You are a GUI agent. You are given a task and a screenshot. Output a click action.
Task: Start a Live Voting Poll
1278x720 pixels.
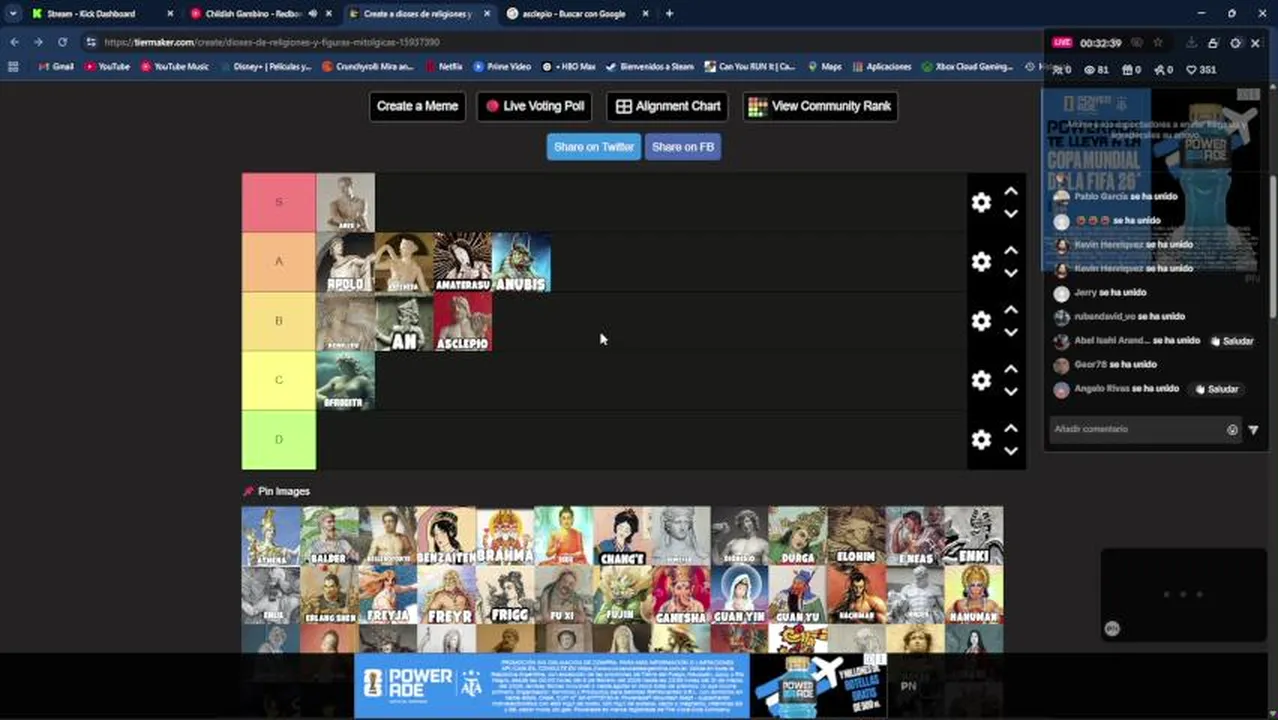535,106
